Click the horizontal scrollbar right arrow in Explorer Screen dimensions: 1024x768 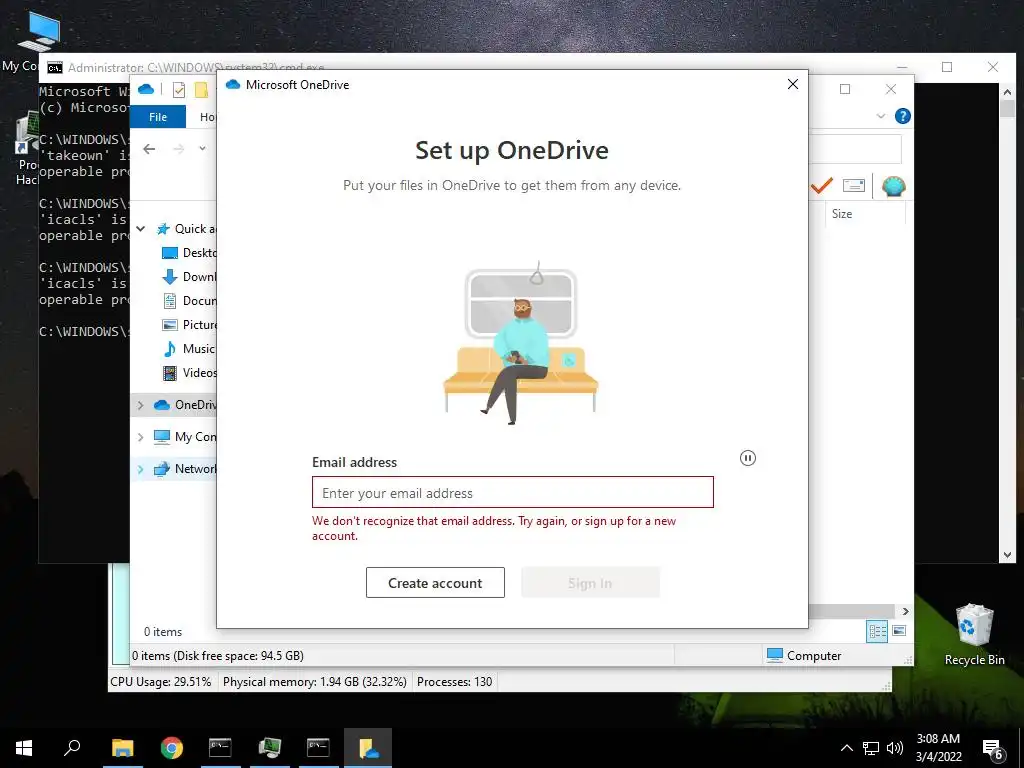[906, 611]
